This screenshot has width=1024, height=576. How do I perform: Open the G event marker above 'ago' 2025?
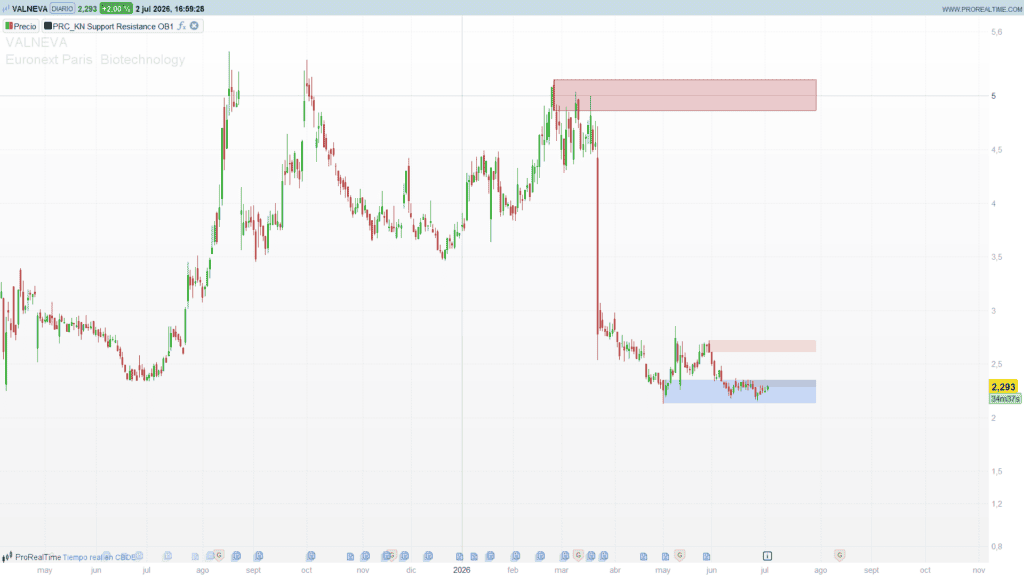[x=219, y=555]
